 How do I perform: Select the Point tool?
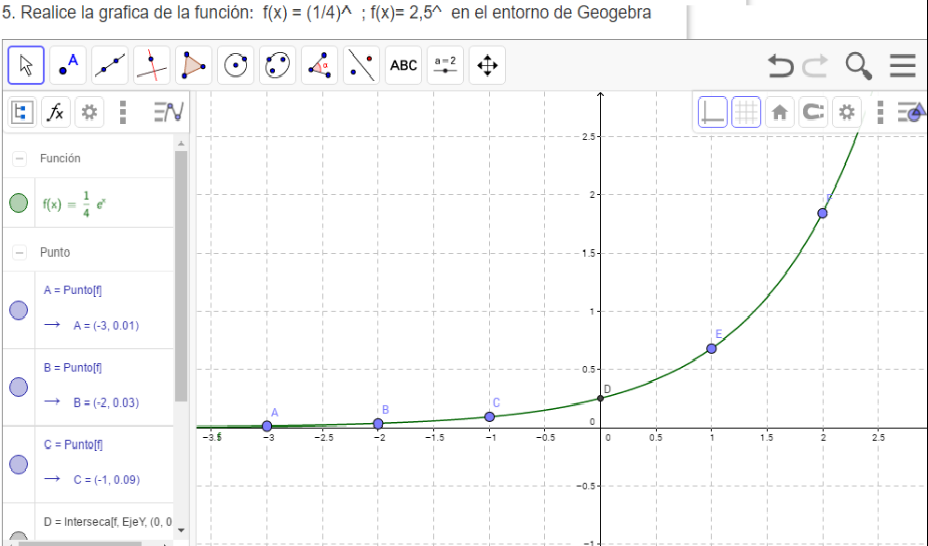[x=68, y=65]
